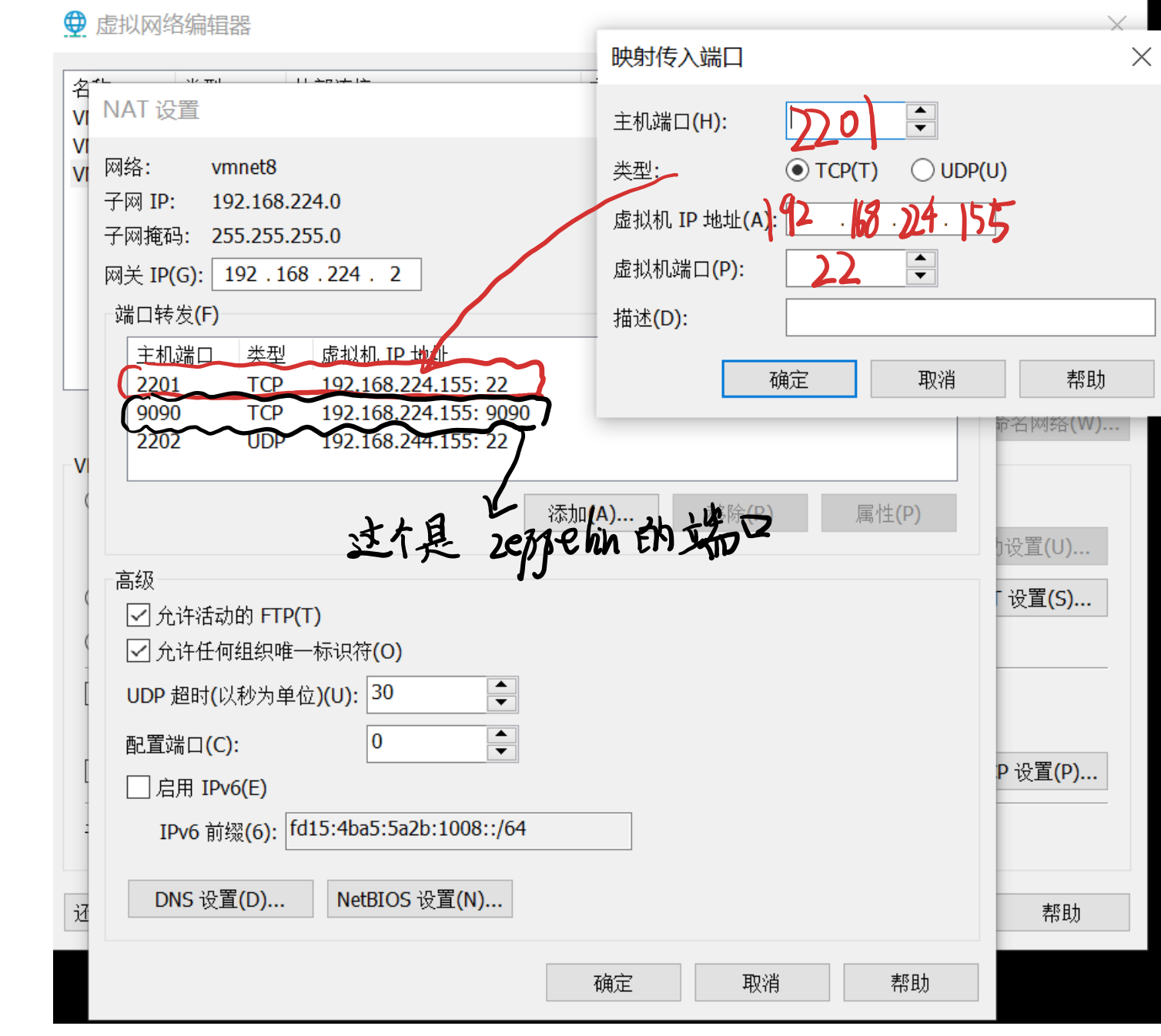
Task: Click 帮助 in the Virtual Network Editor window
Action: [1062, 913]
